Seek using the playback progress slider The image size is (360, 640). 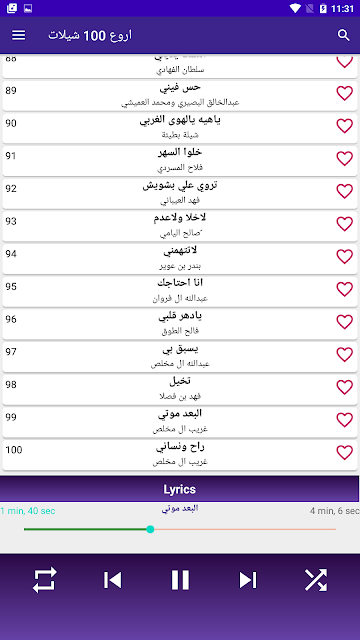coord(180,529)
